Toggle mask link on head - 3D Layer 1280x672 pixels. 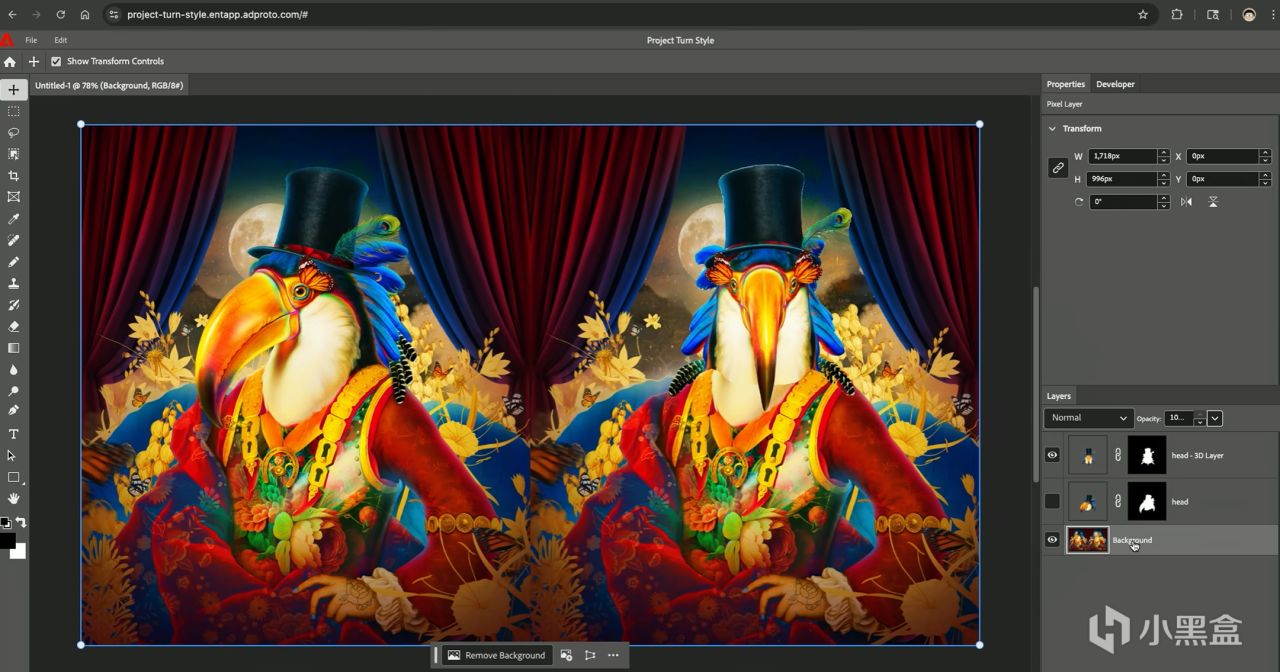click(x=1118, y=455)
